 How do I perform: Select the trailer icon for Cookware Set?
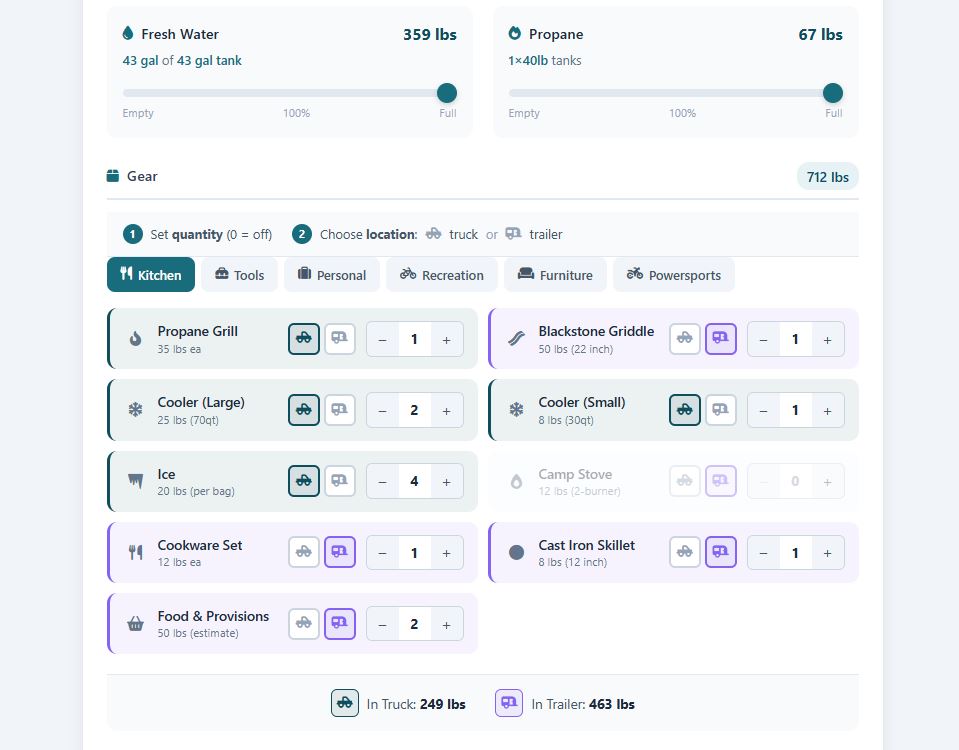339,552
